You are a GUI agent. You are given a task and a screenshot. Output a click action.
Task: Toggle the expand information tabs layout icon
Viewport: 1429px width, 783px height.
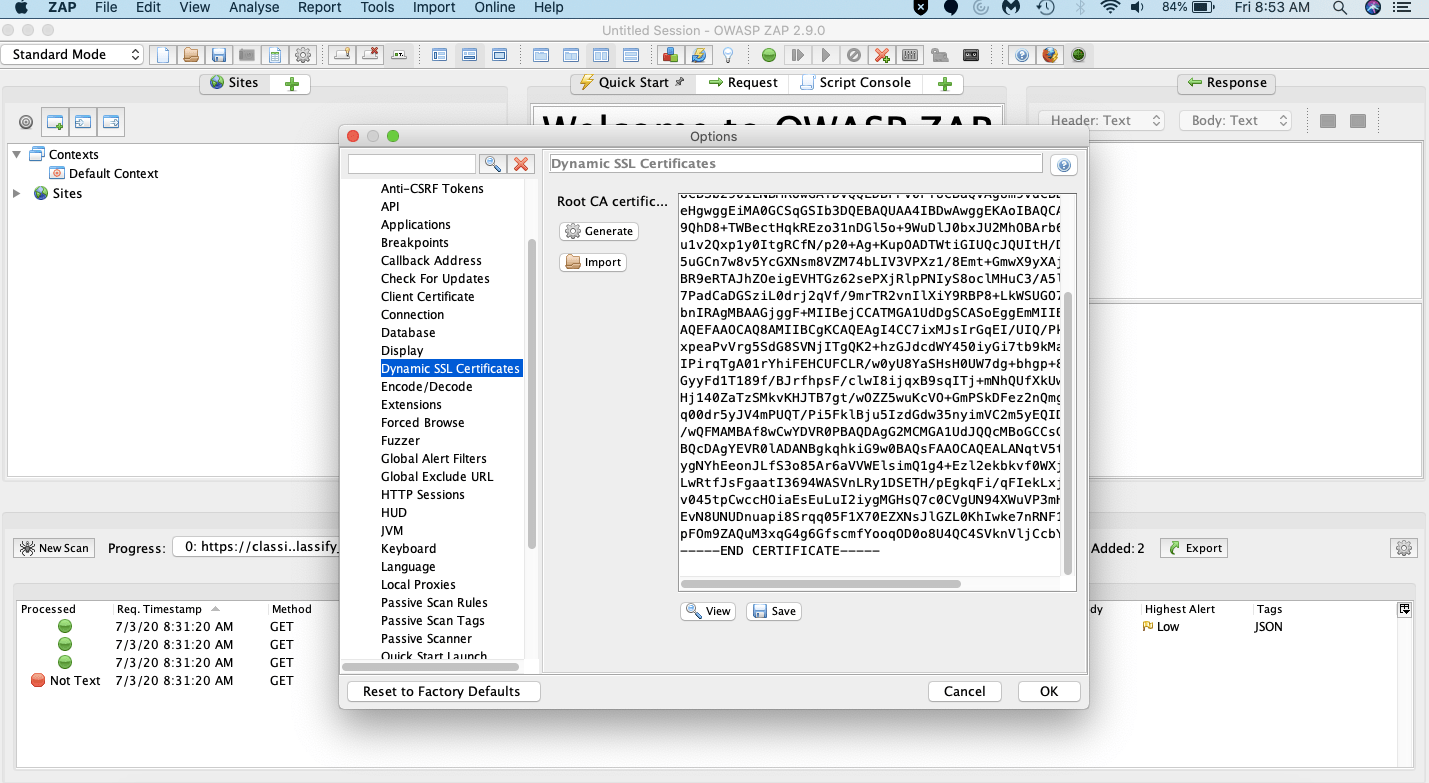pos(468,55)
